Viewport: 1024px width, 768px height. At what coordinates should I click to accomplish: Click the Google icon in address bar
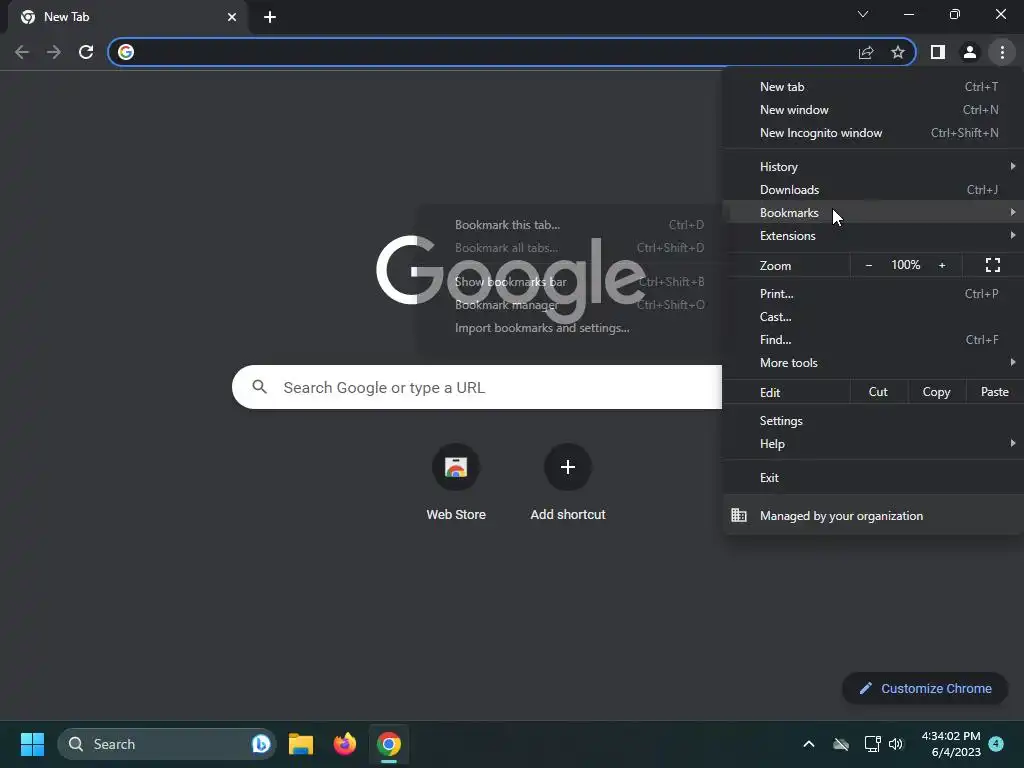(x=126, y=52)
